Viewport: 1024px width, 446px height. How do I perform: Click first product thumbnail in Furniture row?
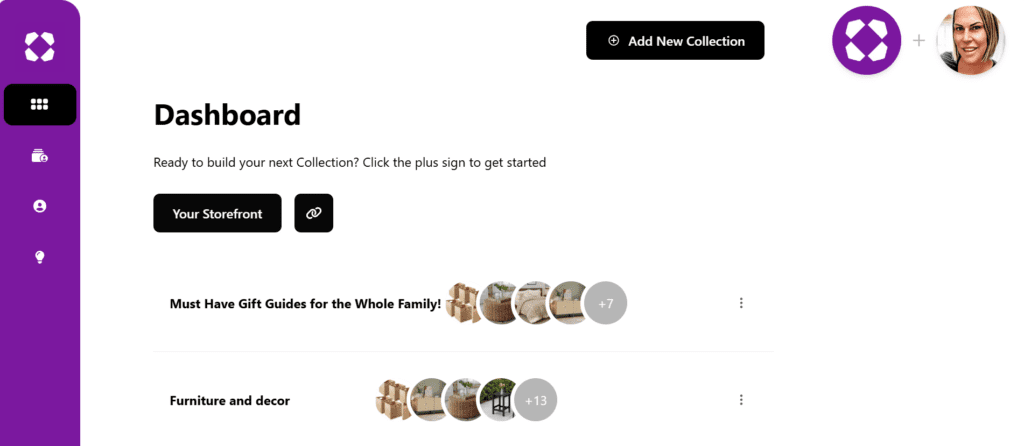[x=391, y=400]
